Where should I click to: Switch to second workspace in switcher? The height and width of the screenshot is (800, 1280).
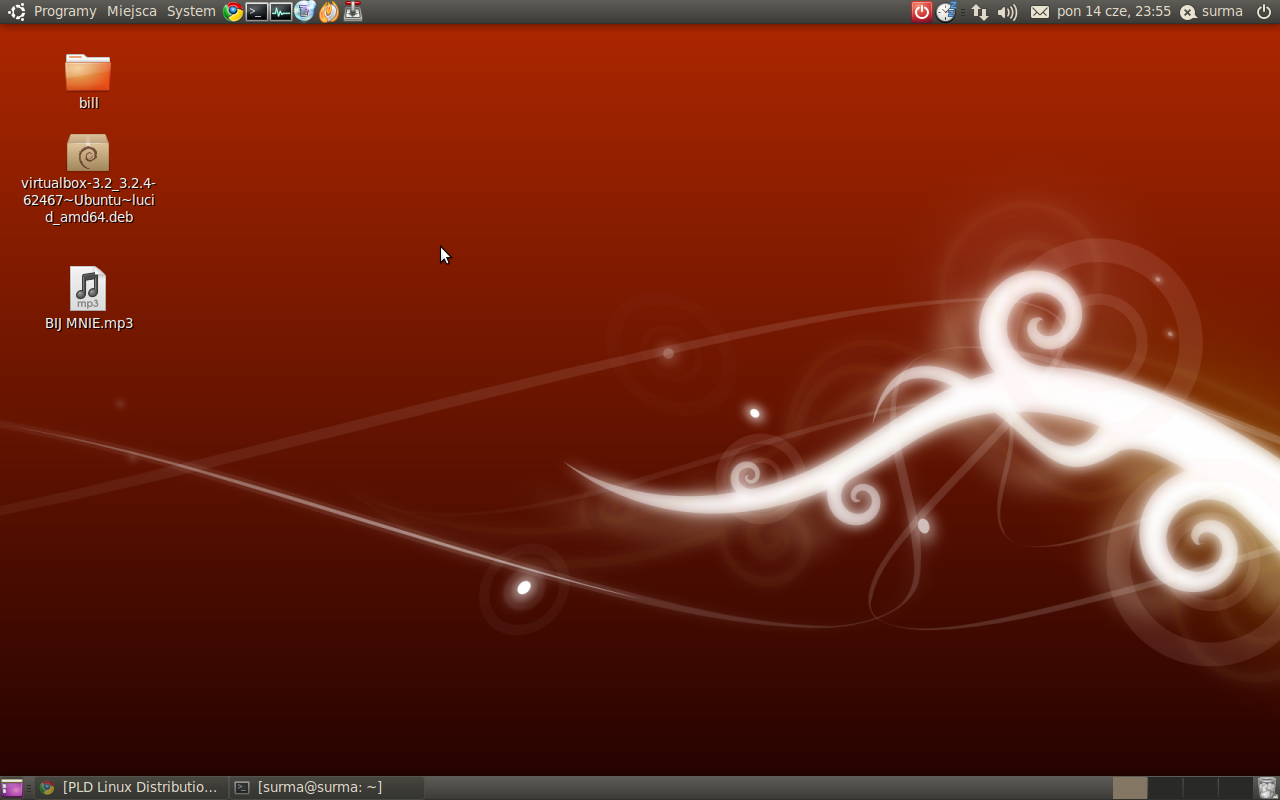1165,788
